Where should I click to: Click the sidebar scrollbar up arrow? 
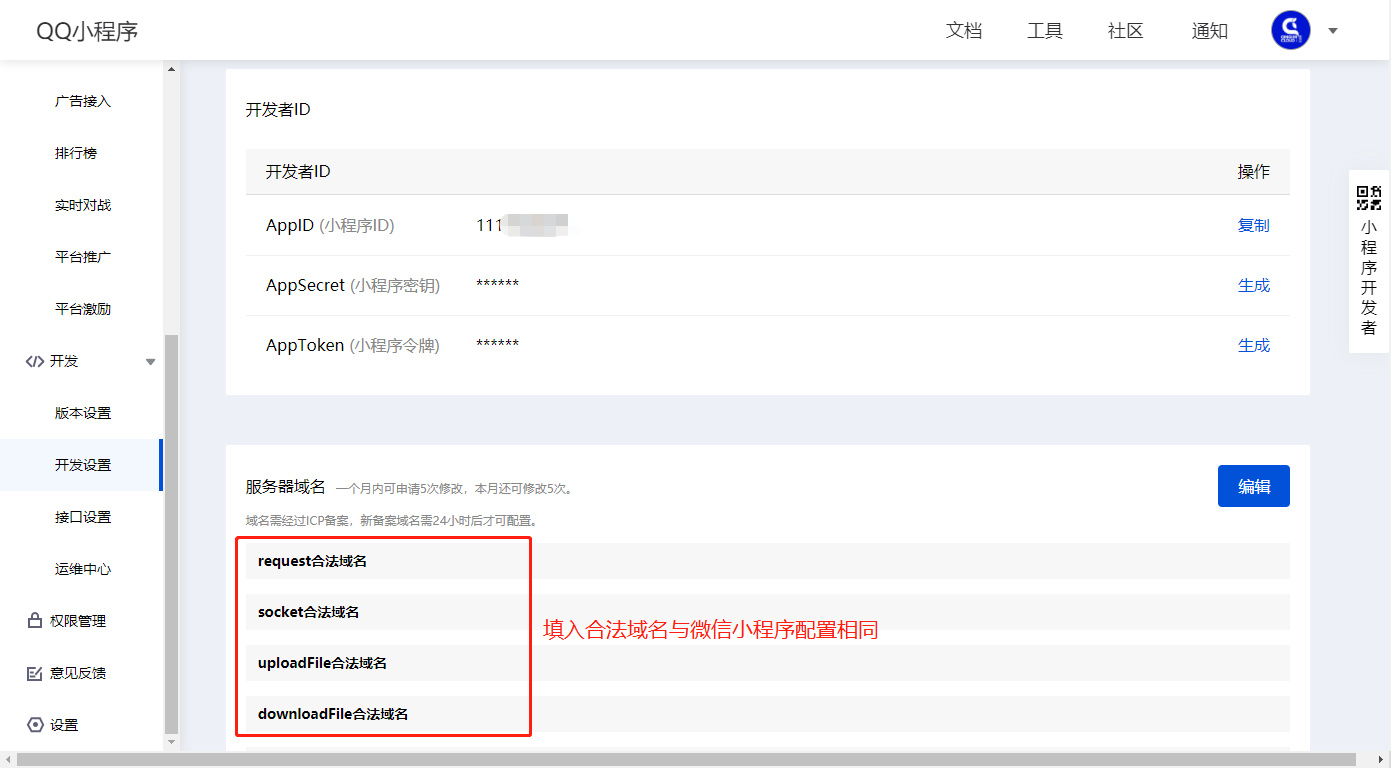pos(171,69)
